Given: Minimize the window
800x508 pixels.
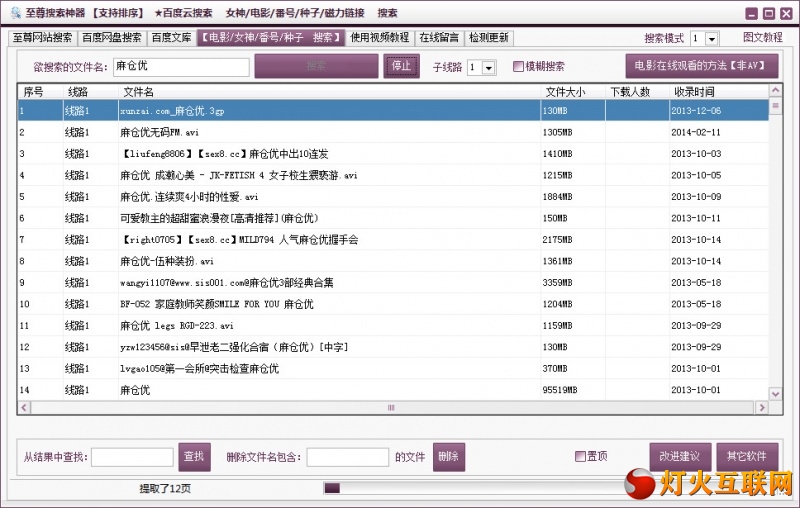Looking at the screenshot, I should click(x=752, y=13).
